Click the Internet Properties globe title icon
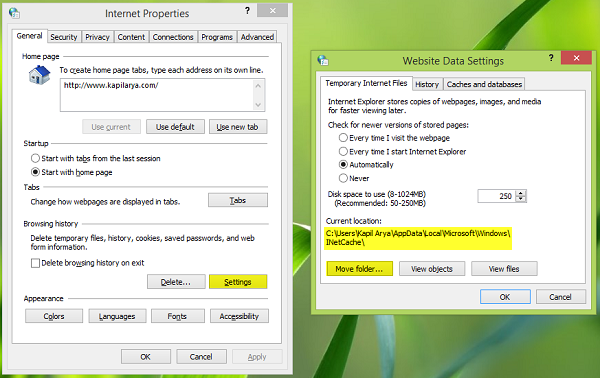600x378 pixels. pyautogui.click(x=14, y=13)
